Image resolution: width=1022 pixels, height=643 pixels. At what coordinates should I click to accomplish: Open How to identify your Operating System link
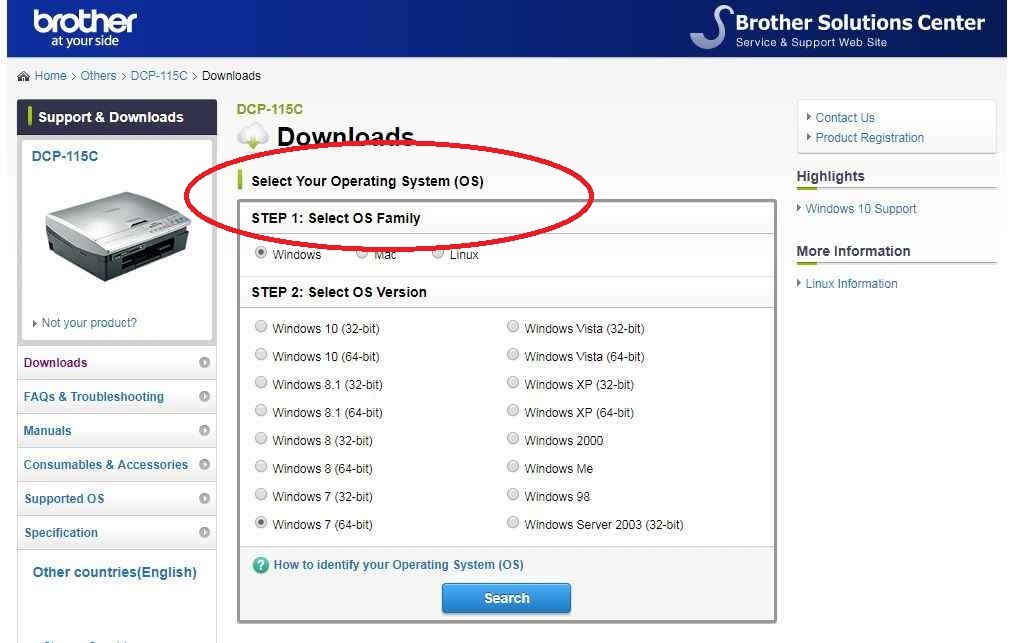coord(398,565)
